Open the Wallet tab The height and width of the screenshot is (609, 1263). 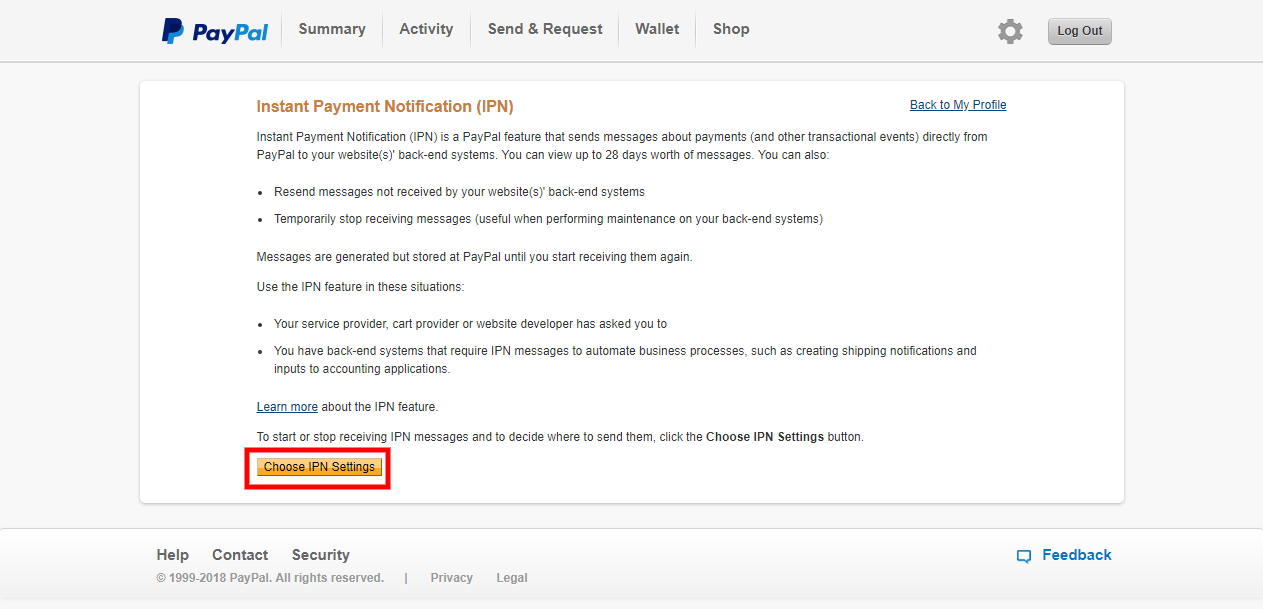(657, 29)
